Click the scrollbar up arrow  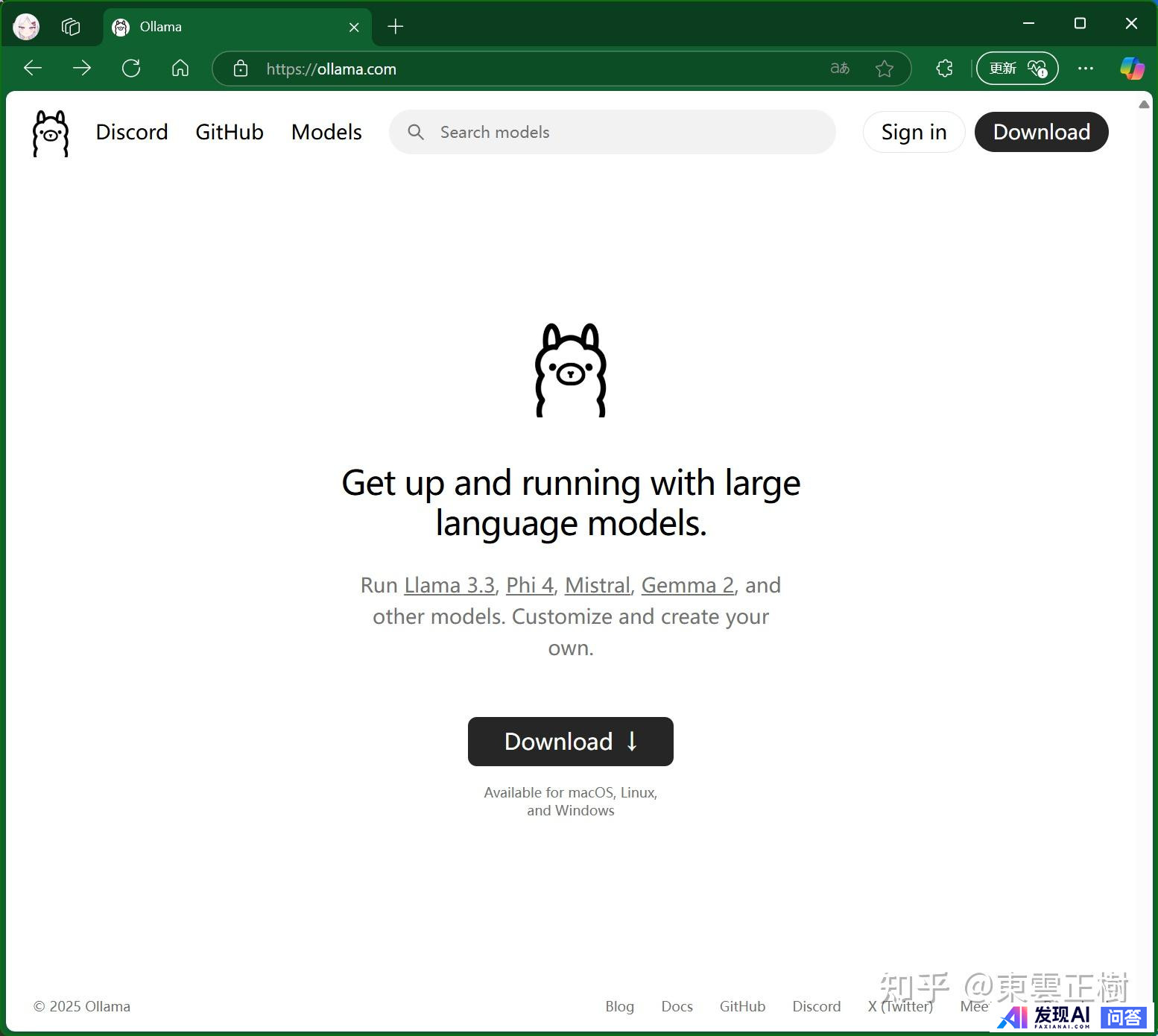tap(1144, 104)
